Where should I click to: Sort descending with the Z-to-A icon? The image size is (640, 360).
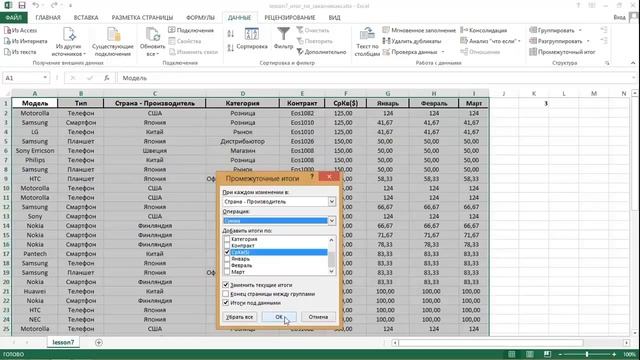coord(231,48)
